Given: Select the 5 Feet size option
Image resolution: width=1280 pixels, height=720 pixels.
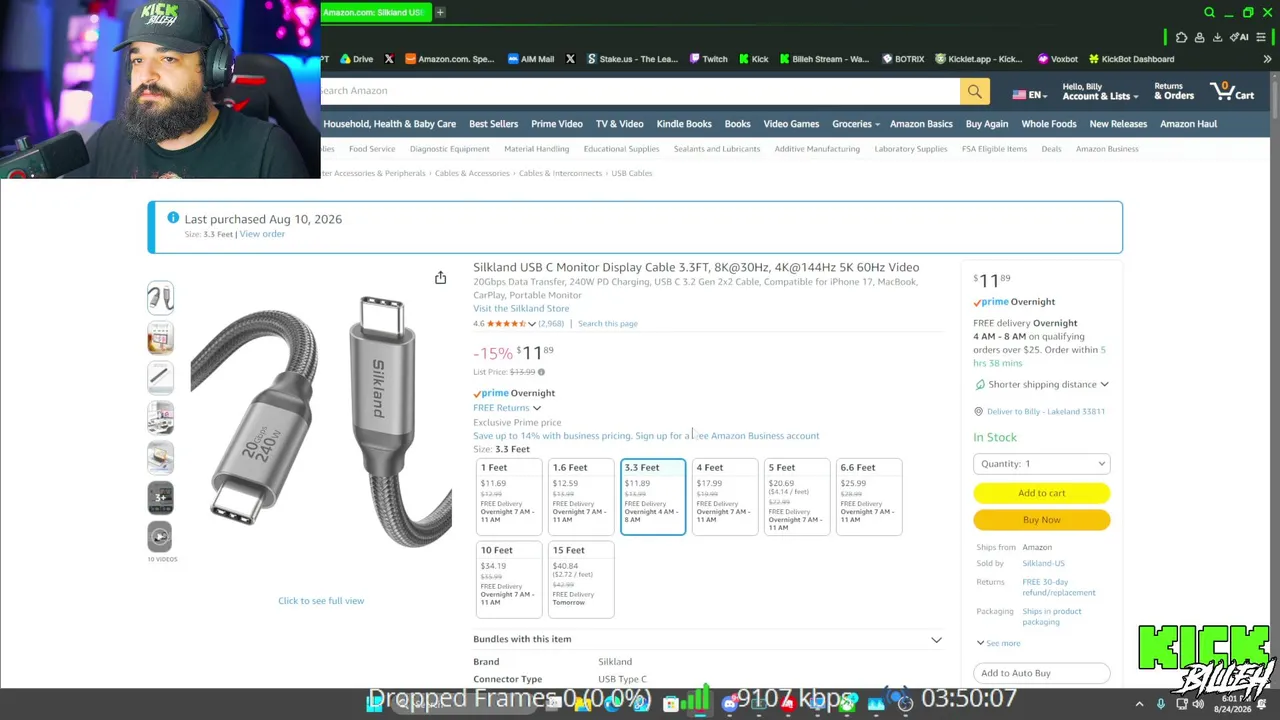Looking at the screenshot, I should point(797,496).
